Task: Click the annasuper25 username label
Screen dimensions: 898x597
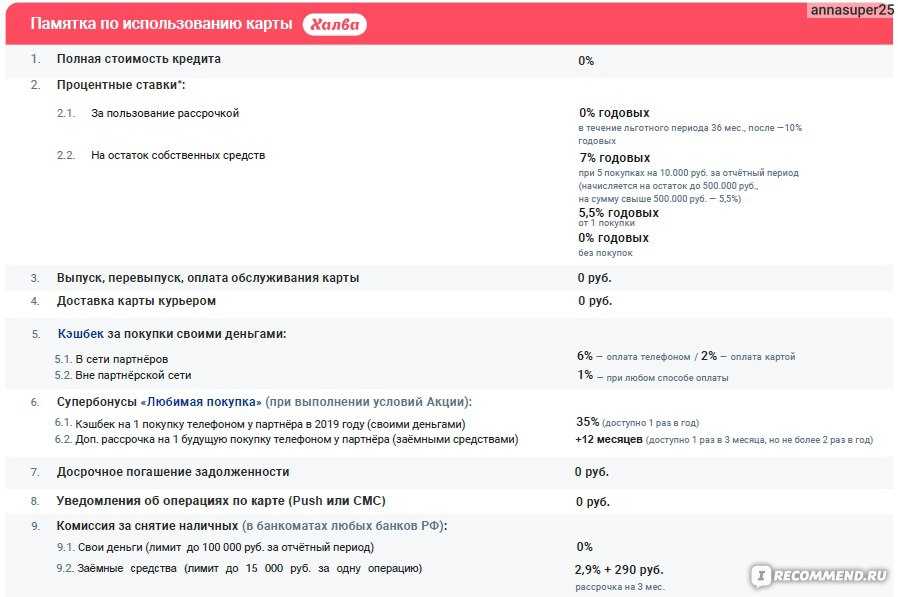Action: (852, 9)
